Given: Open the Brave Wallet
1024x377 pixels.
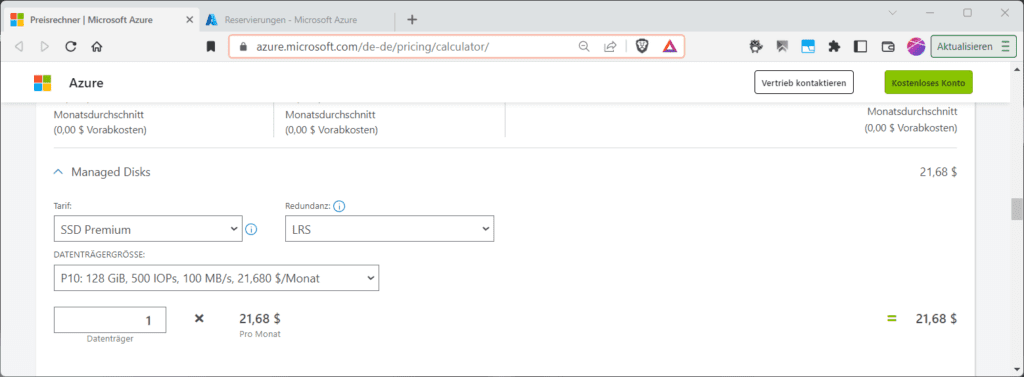Looking at the screenshot, I should [888, 46].
